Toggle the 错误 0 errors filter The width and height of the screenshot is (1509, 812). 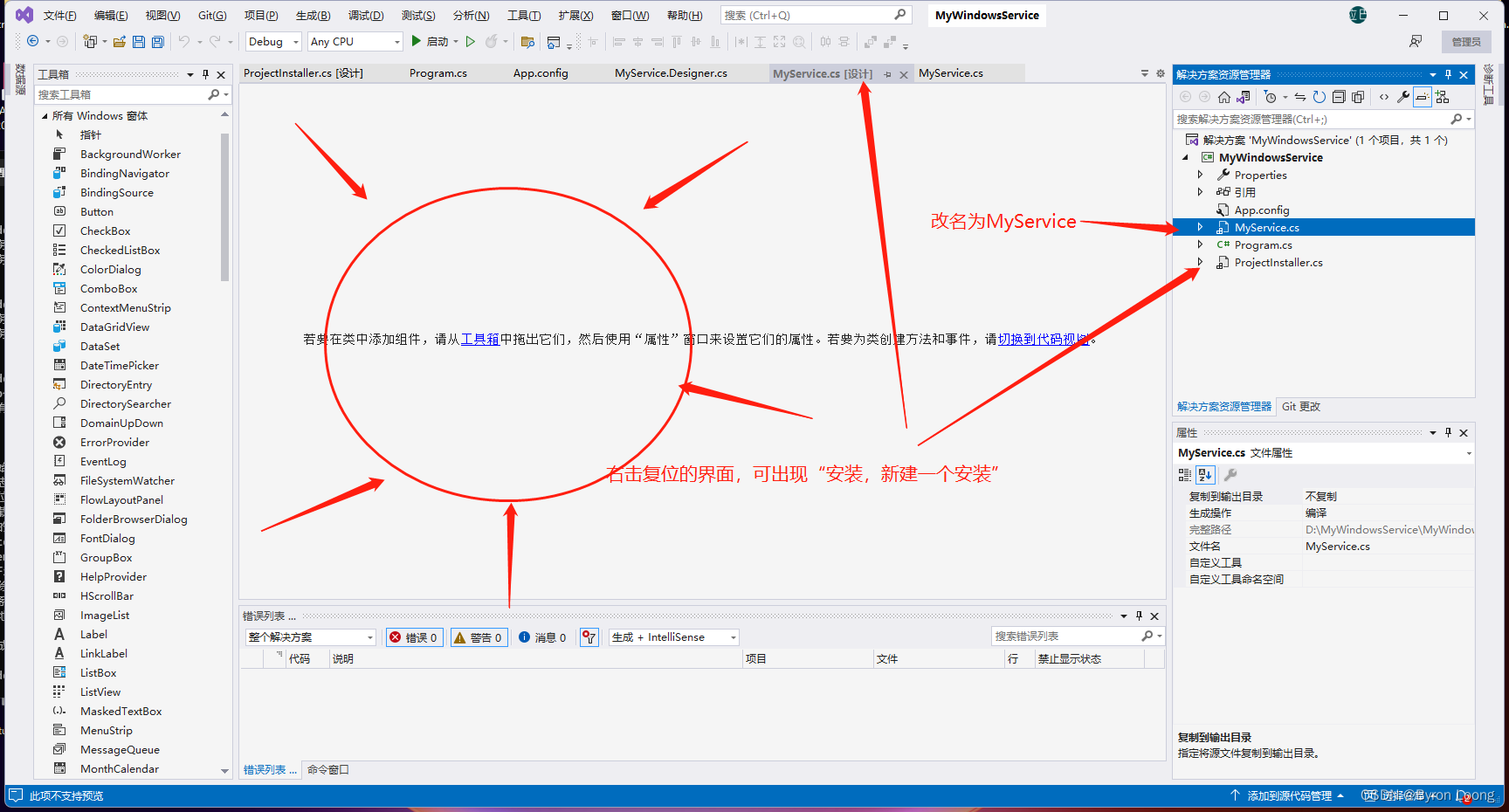point(415,637)
